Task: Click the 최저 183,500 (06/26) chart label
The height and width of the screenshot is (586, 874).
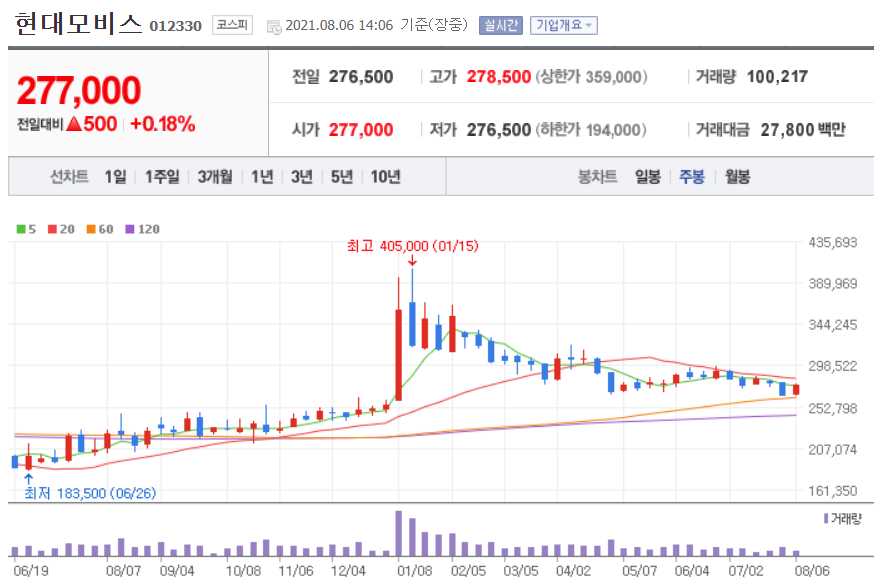Action: [90, 493]
